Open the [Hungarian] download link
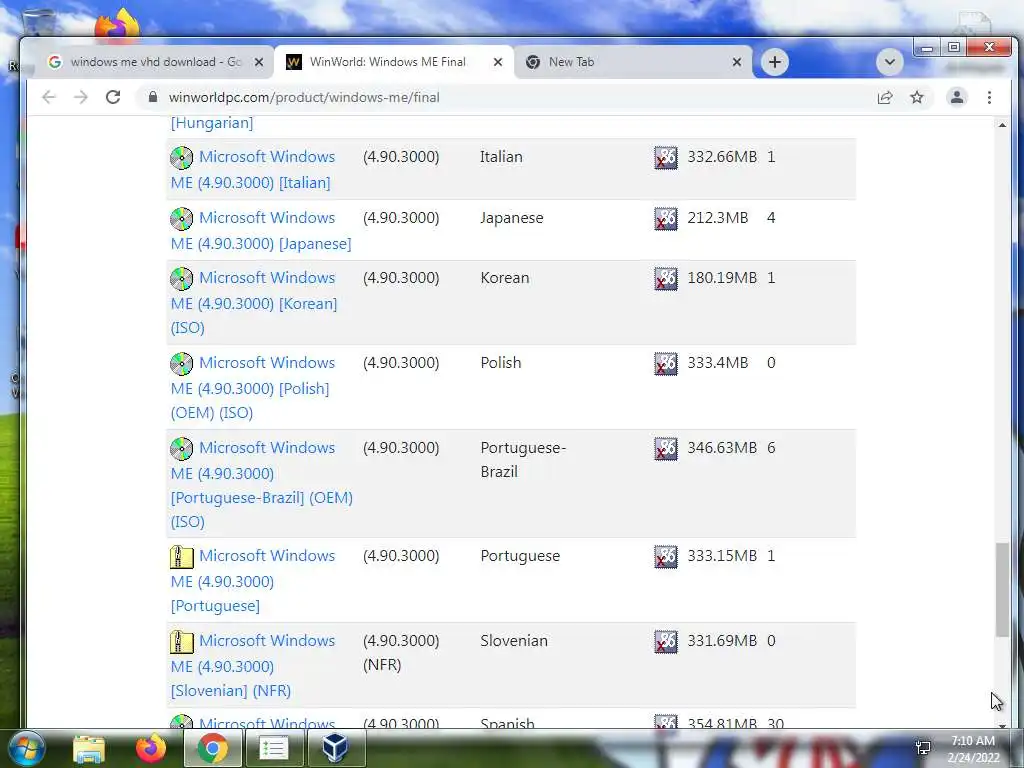1024x768 pixels. (212, 123)
